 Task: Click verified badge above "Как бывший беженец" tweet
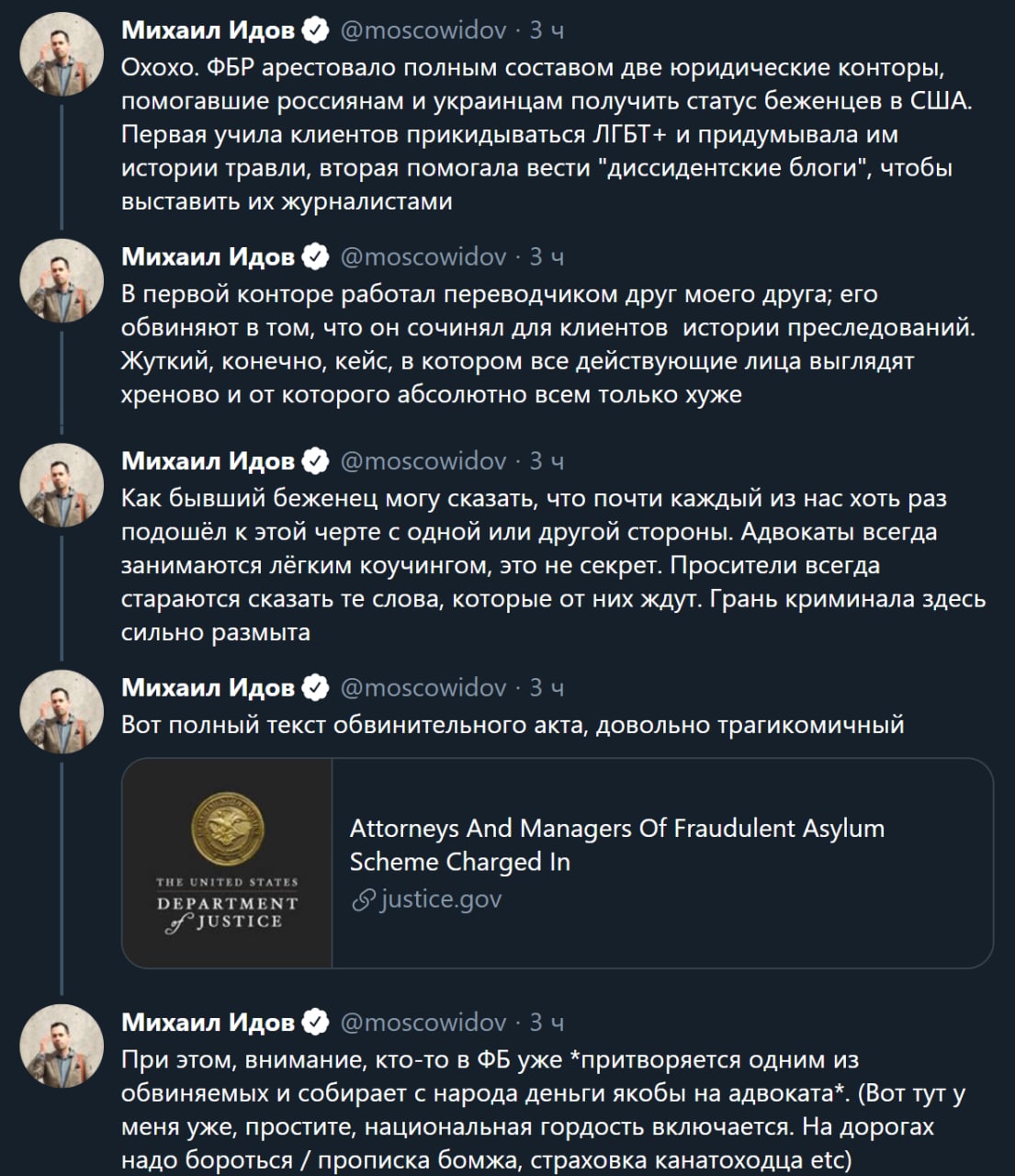(x=316, y=461)
